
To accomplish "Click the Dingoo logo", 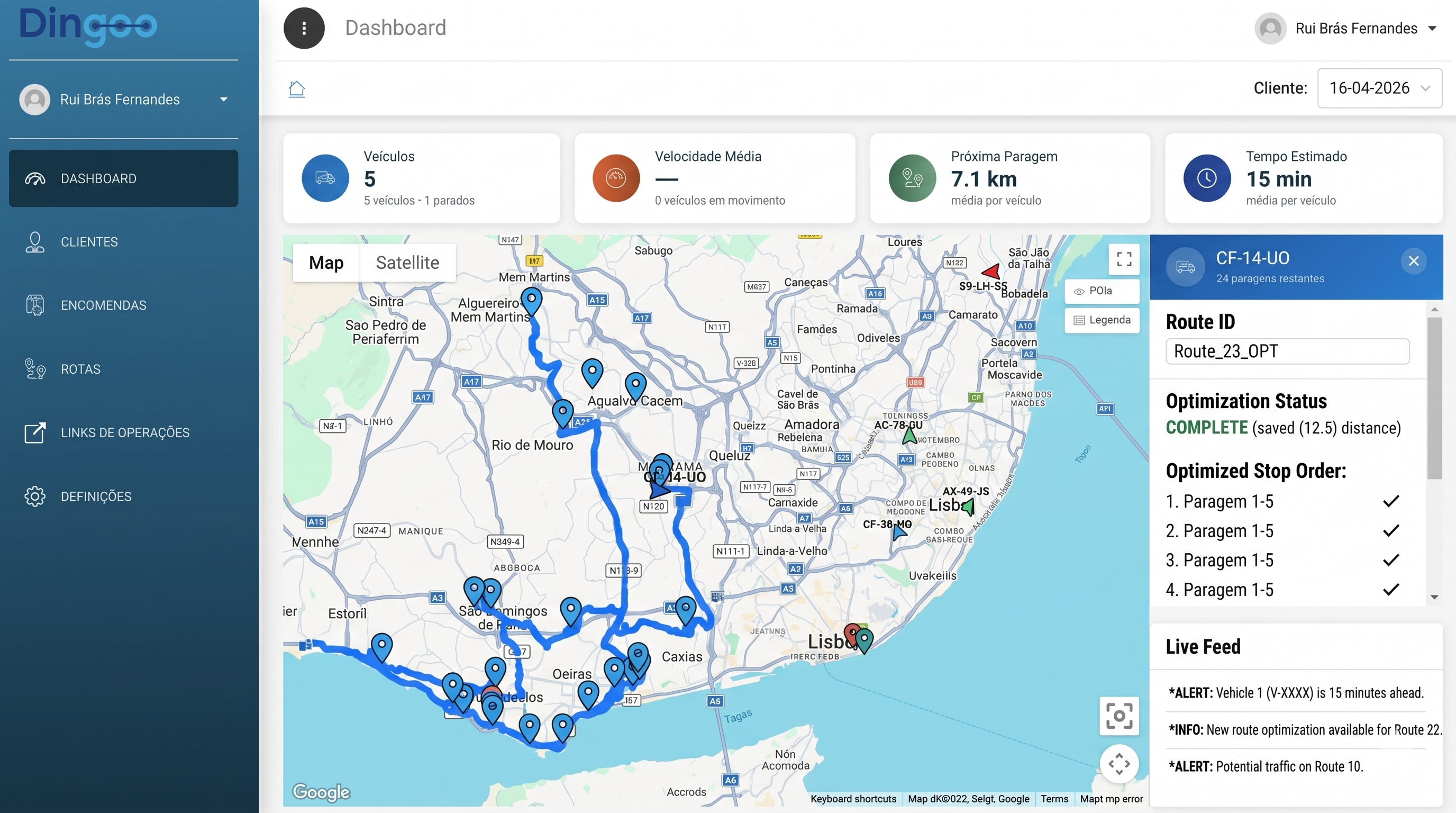I will (x=88, y=25).
